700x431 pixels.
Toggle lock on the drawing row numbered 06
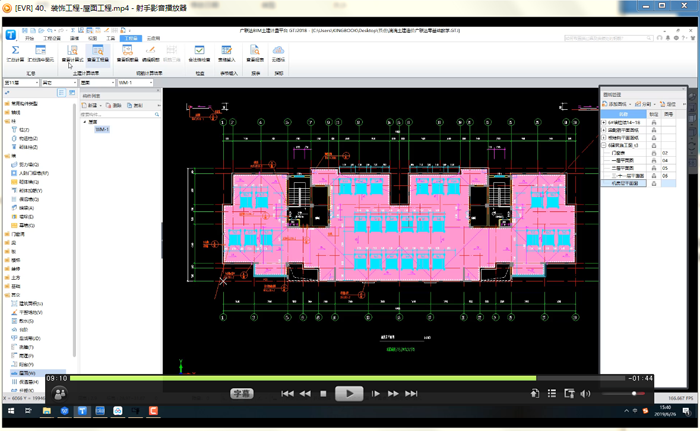click(654, 176)
